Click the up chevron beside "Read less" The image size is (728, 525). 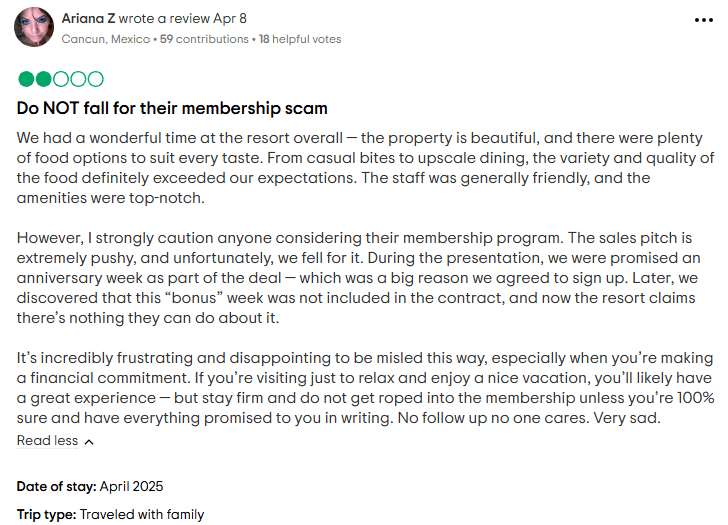pos(89,441)
